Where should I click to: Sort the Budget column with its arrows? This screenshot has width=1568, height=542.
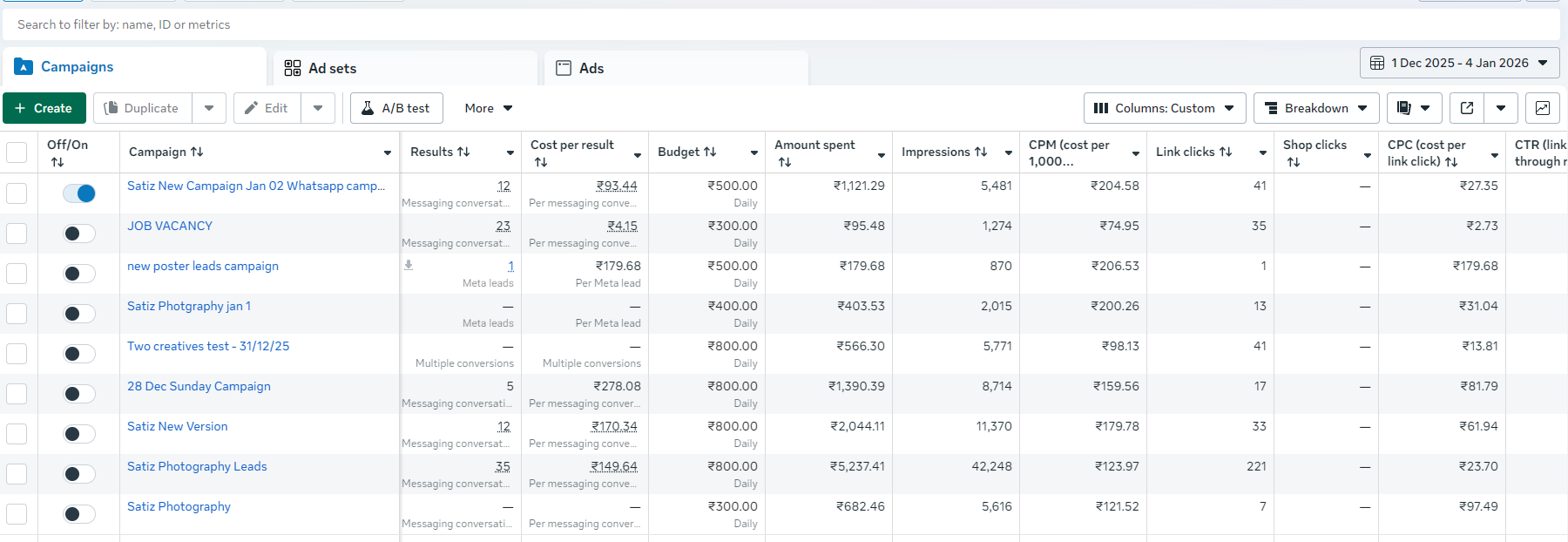[710, 152]
